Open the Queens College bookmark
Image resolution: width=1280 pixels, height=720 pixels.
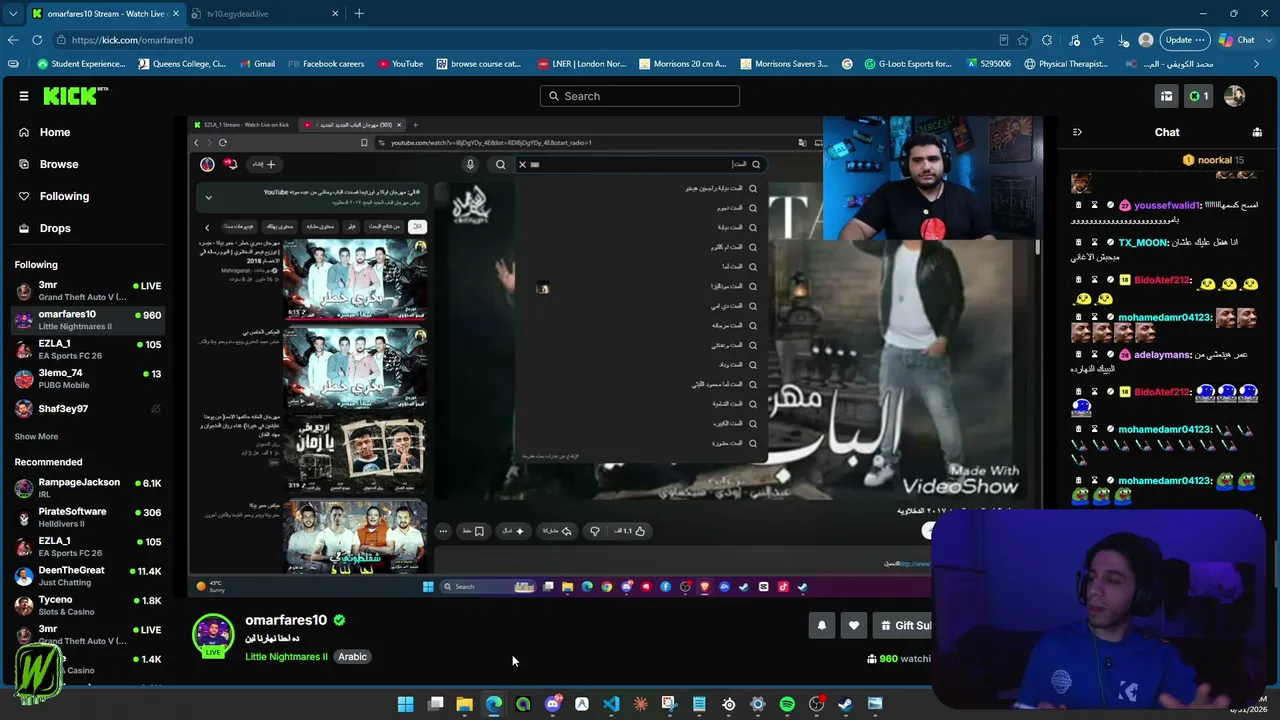pyautogui.click(x=182, y=64)
